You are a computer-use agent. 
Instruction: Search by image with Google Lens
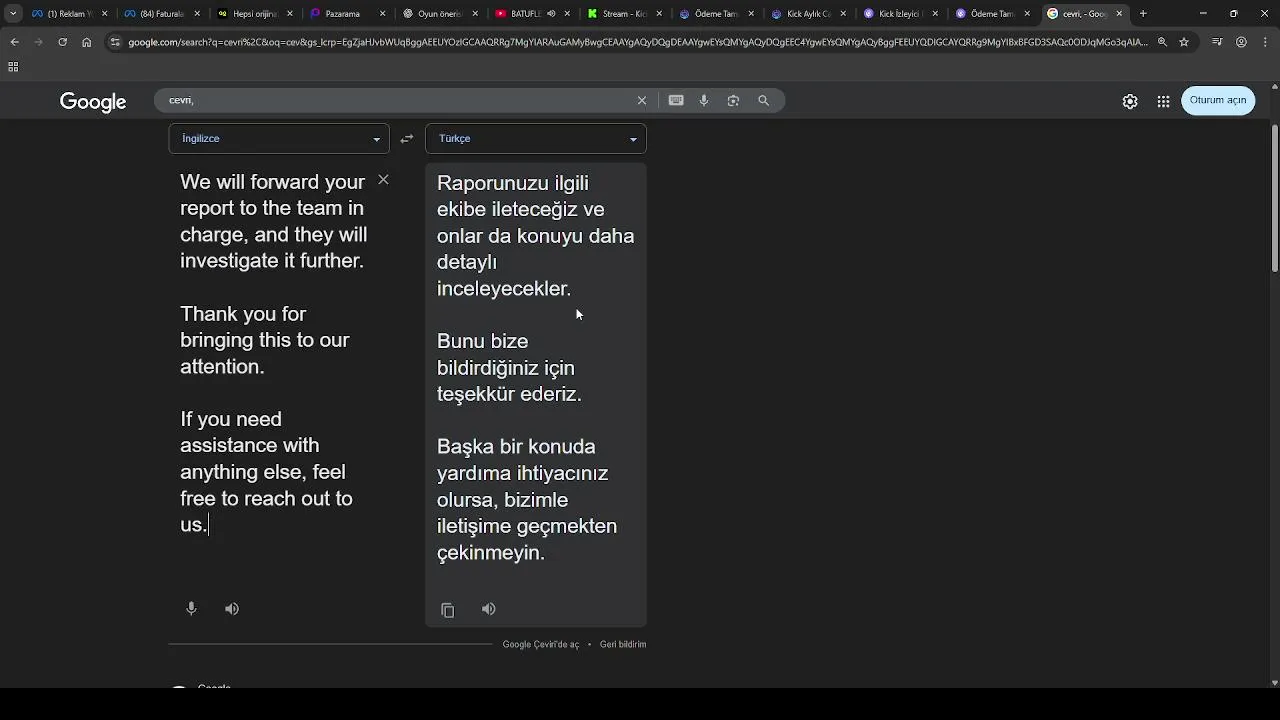point(733,100)
